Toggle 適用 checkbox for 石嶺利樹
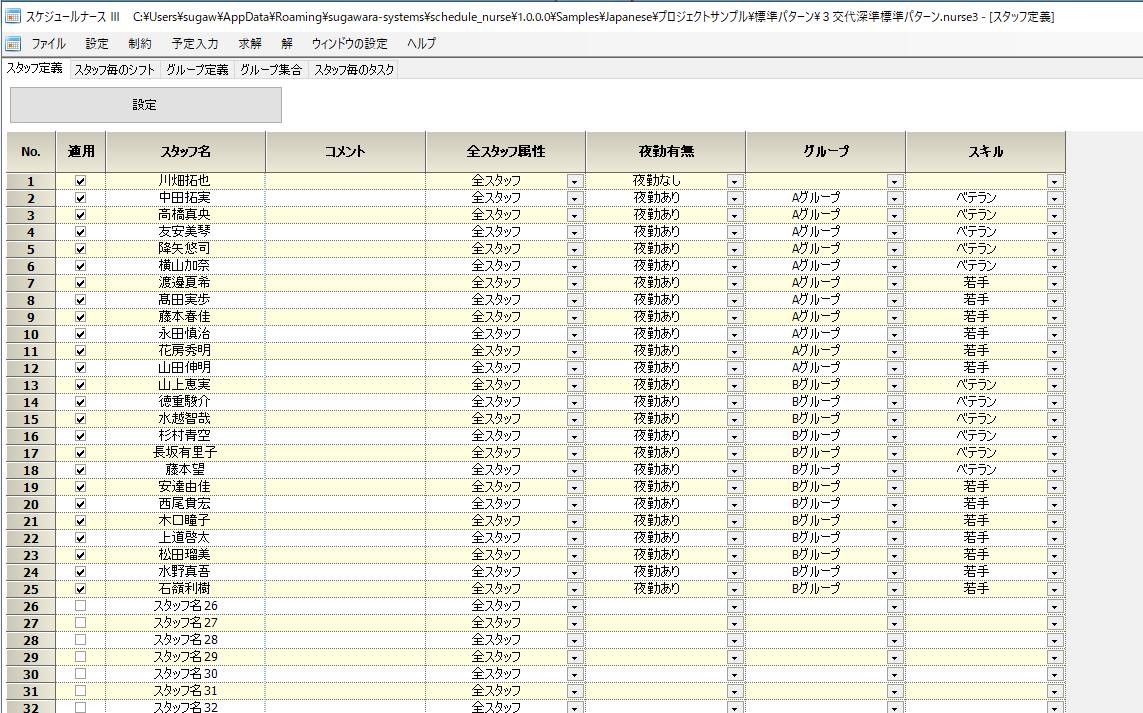 click(80, 589)
